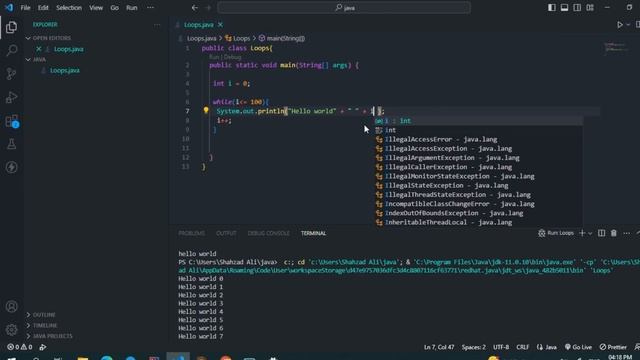
Task: Click the Loops breadcrumb class item
Action: 241,38
